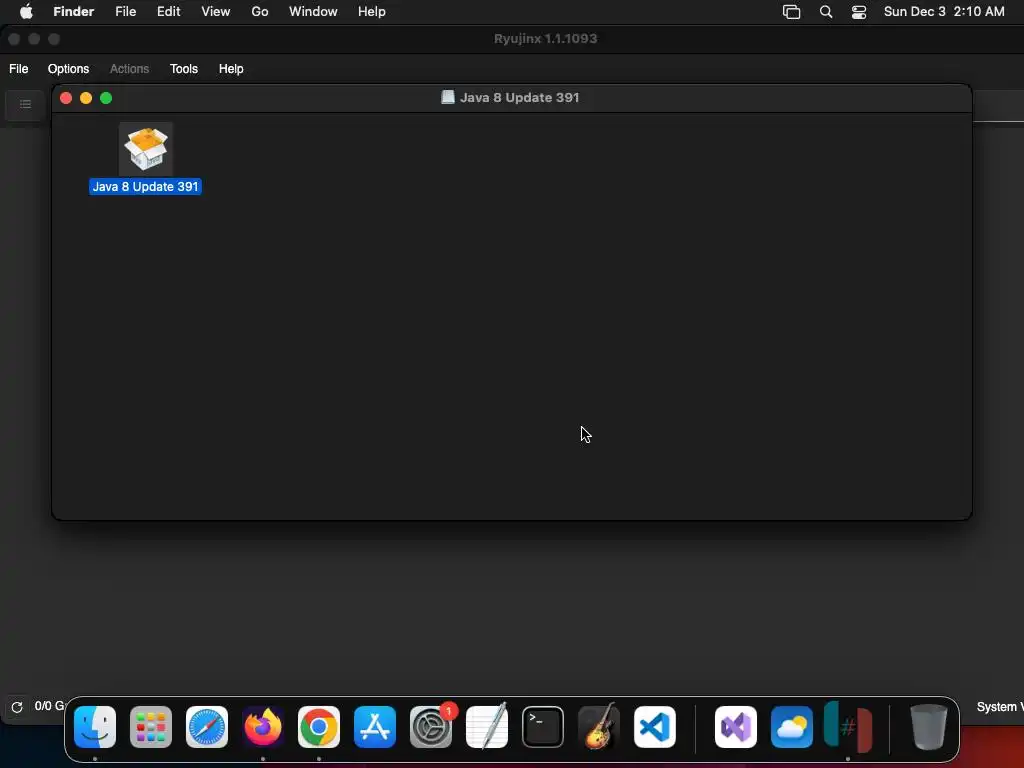Open the Edit menu in the menu bar
The width and height of the screenshot is (1024, 768).
tap(168, 12)
